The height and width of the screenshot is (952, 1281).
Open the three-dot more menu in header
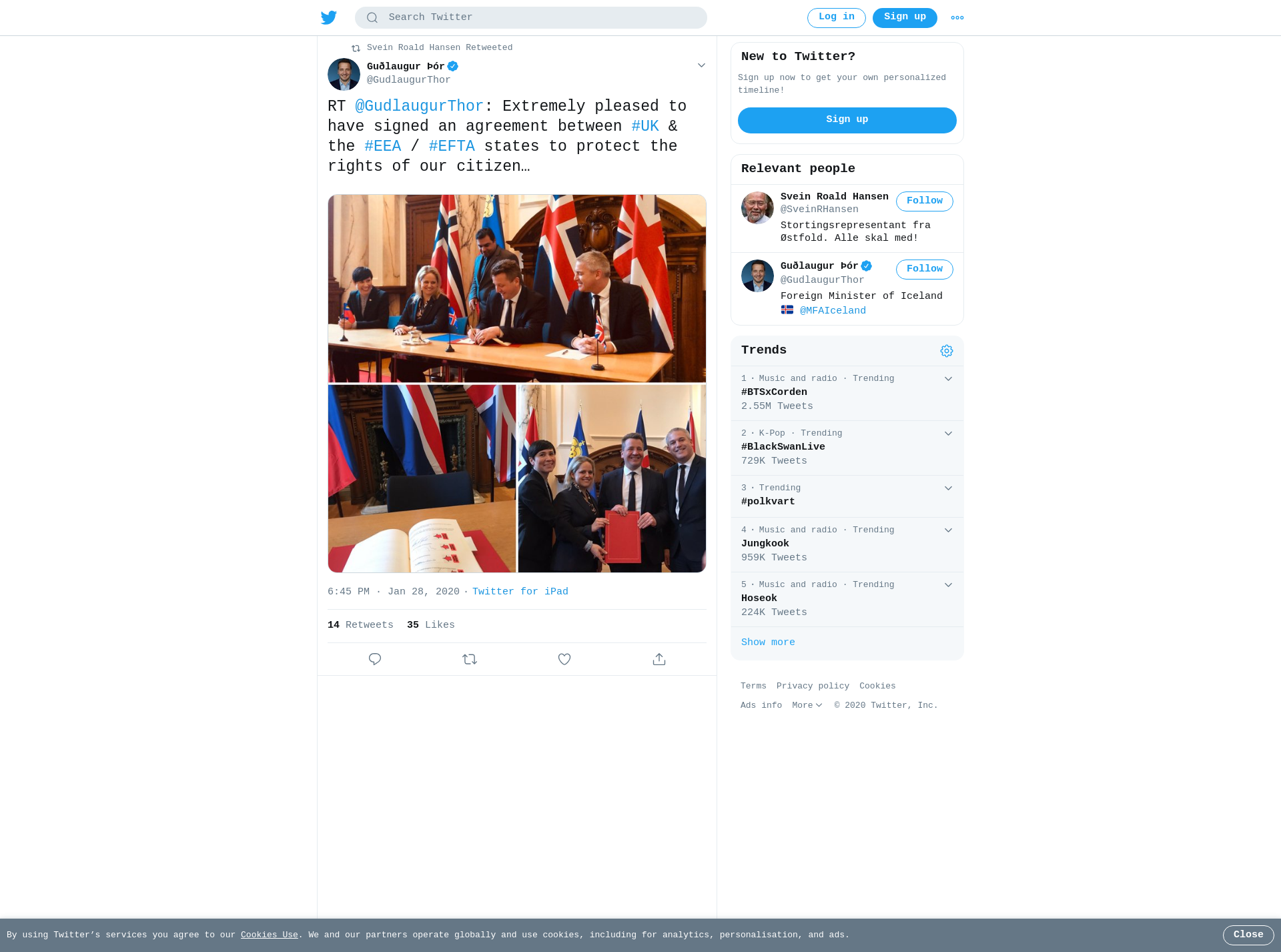pos(957,18)
